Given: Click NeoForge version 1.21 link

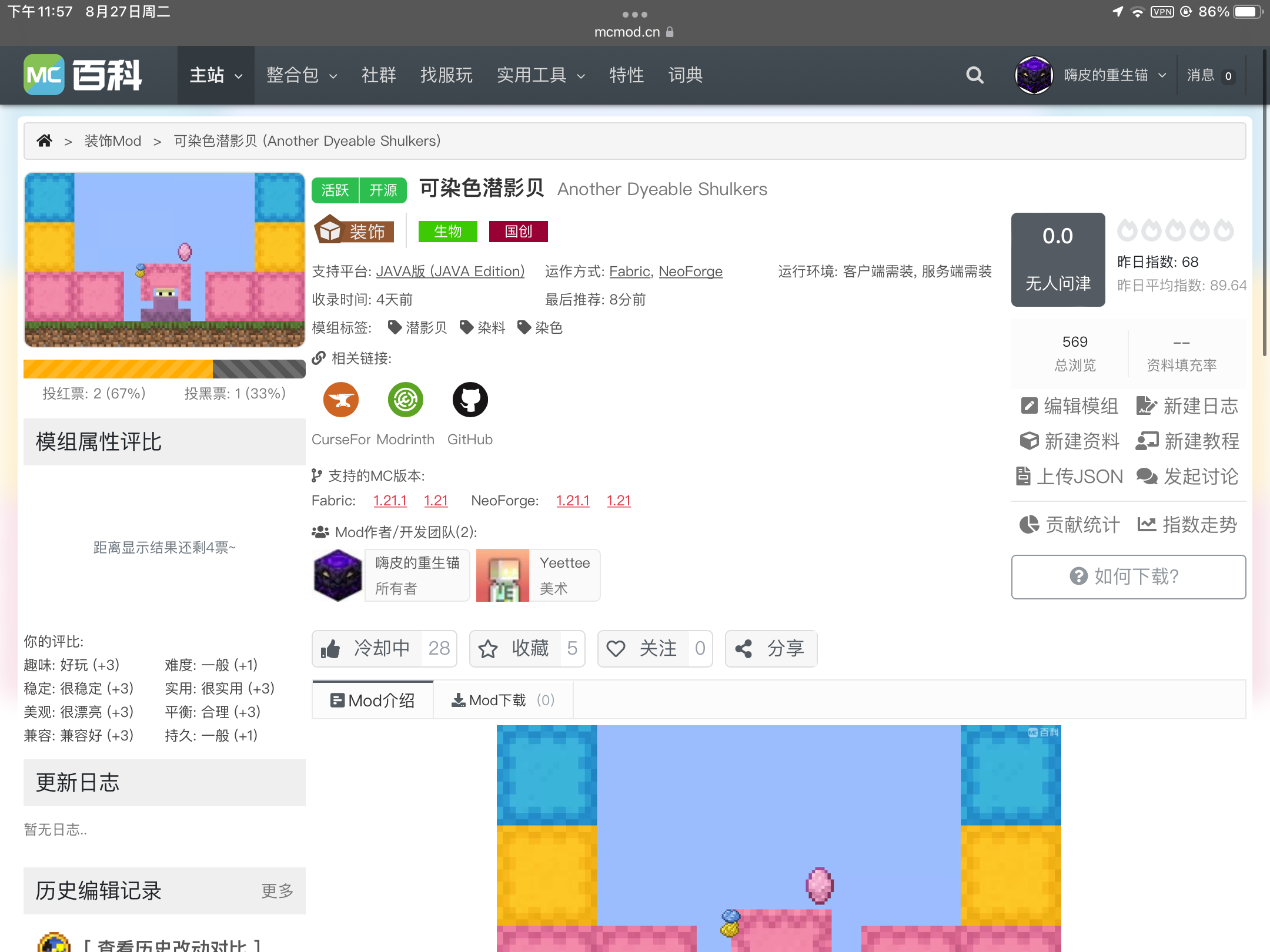Looking at the screenshot, I should tap(619, 501).
